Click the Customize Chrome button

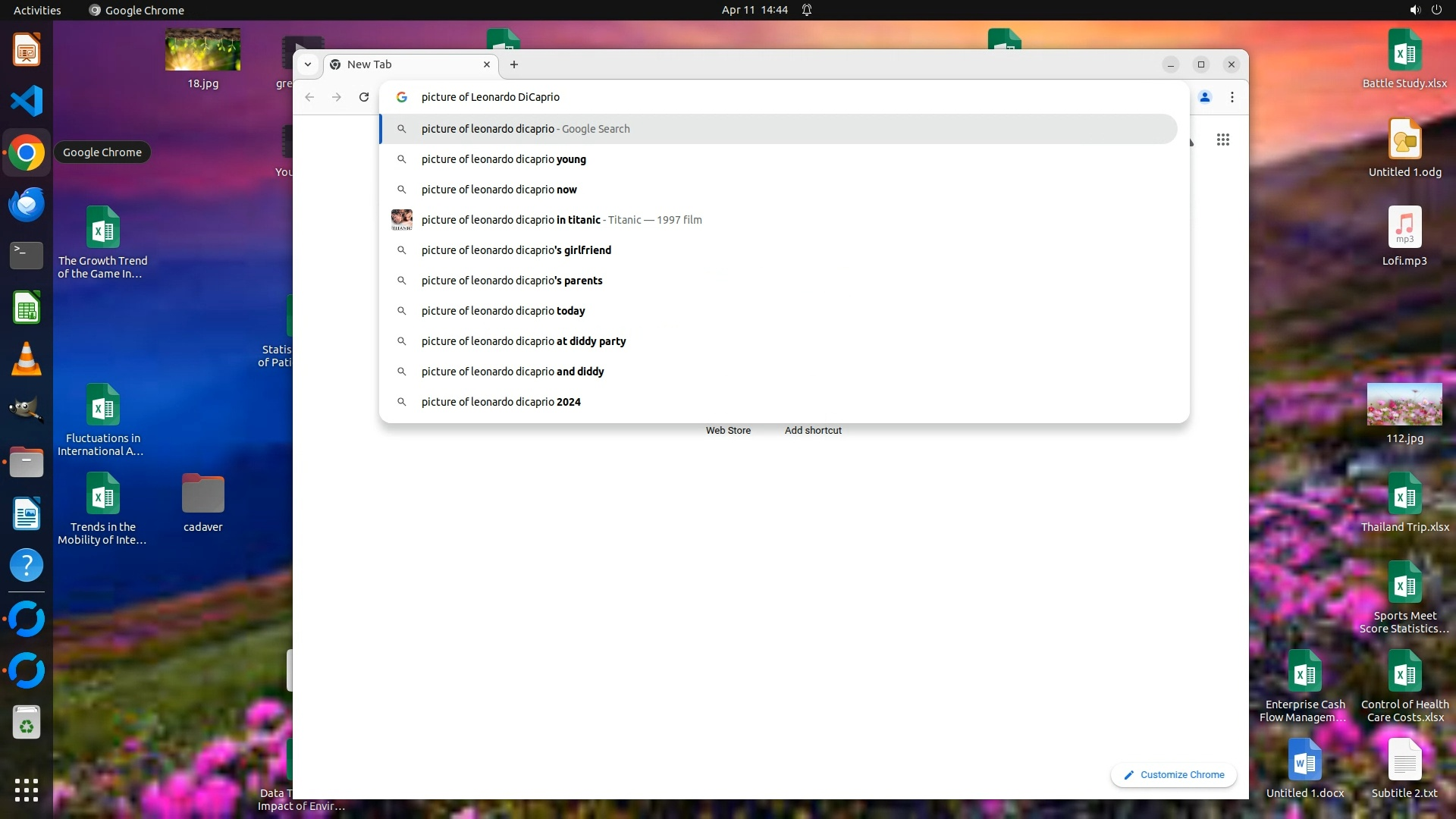(x=1174, y=775)
